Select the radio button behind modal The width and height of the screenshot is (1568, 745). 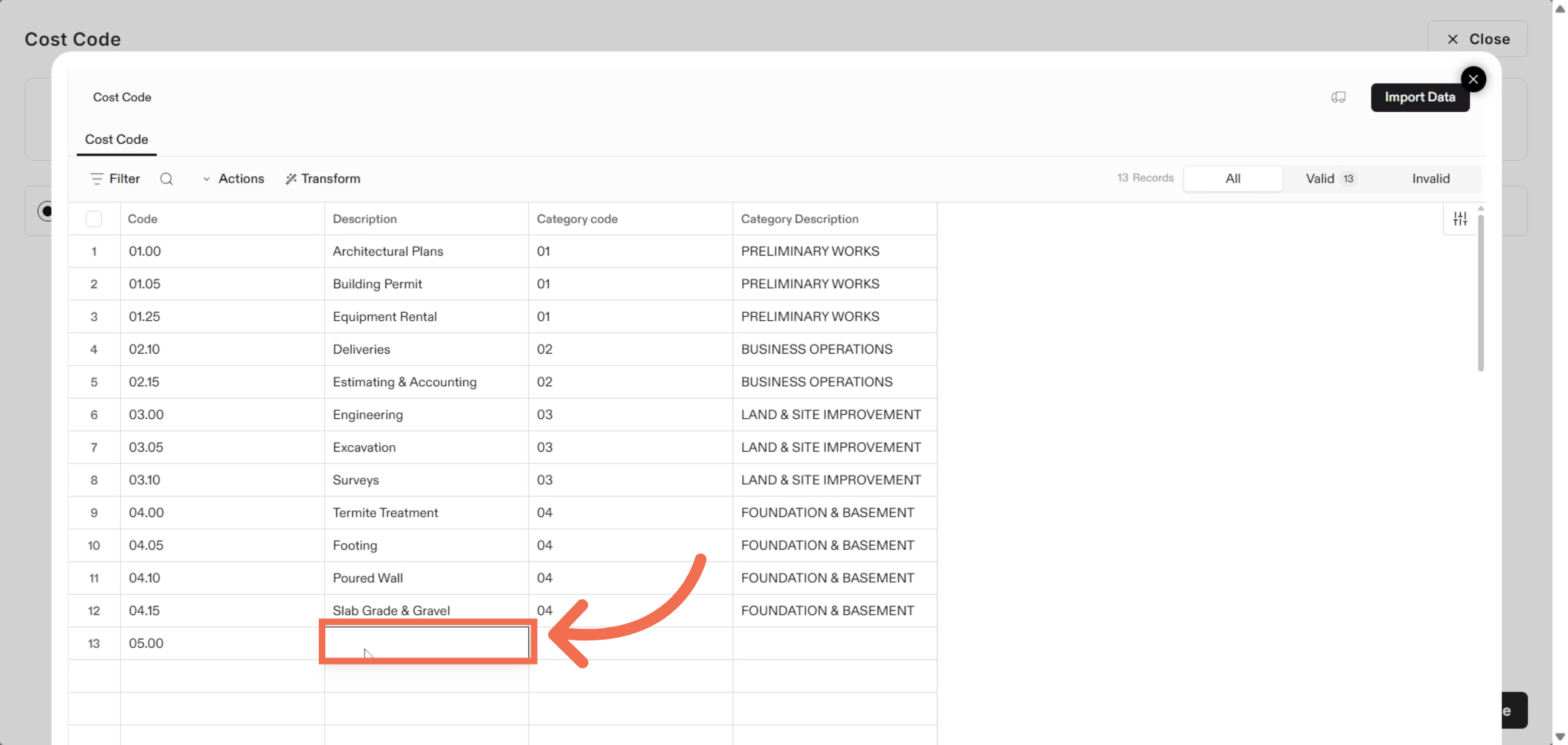point(46,211)
